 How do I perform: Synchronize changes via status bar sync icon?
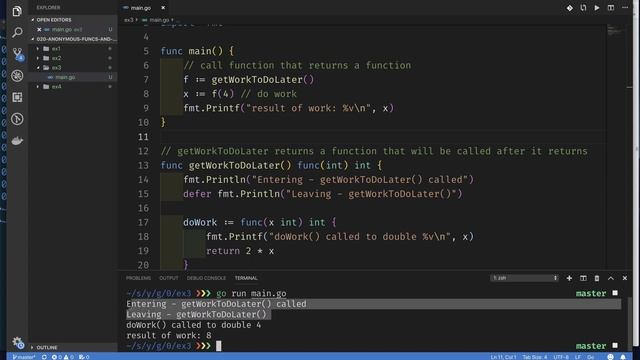(x=44, y=357)
